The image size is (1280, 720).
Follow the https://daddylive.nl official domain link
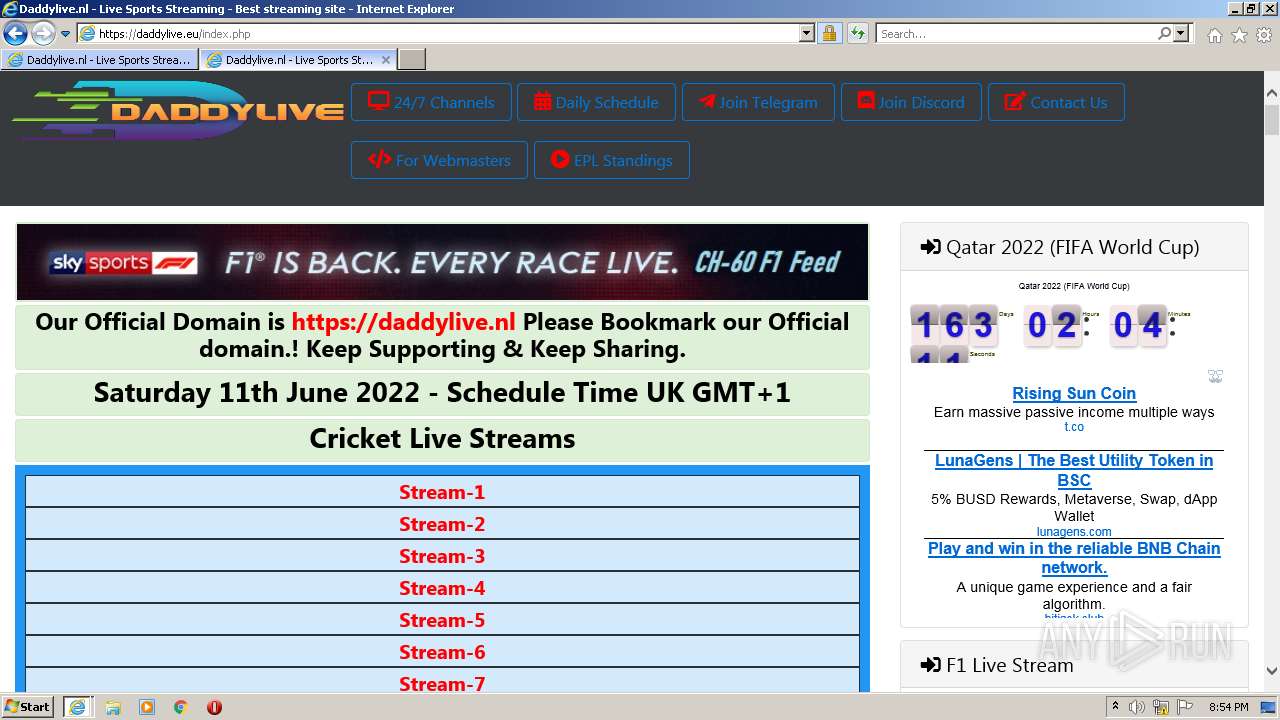click(x=403, y=322)
